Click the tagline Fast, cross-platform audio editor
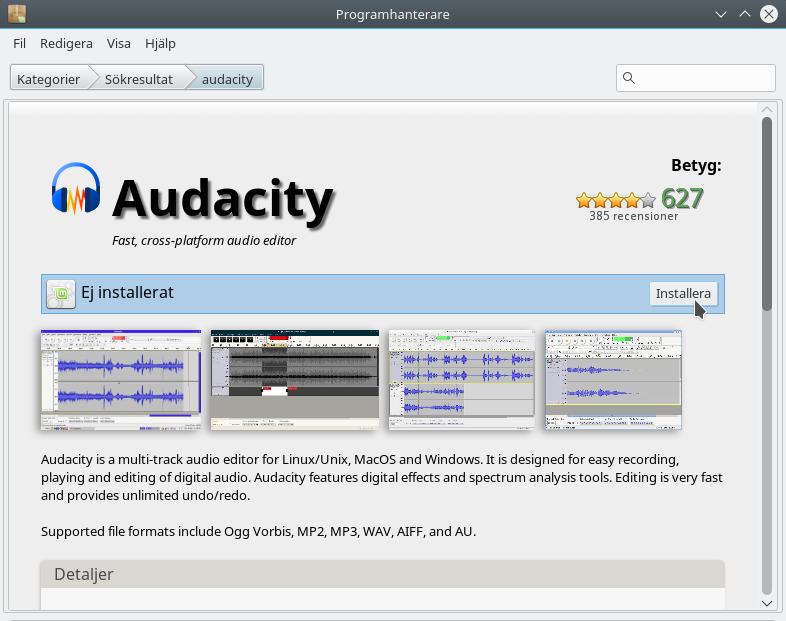The height and width of the screenshot is (621, 786). pyautogui.click(x=204, y=241)
